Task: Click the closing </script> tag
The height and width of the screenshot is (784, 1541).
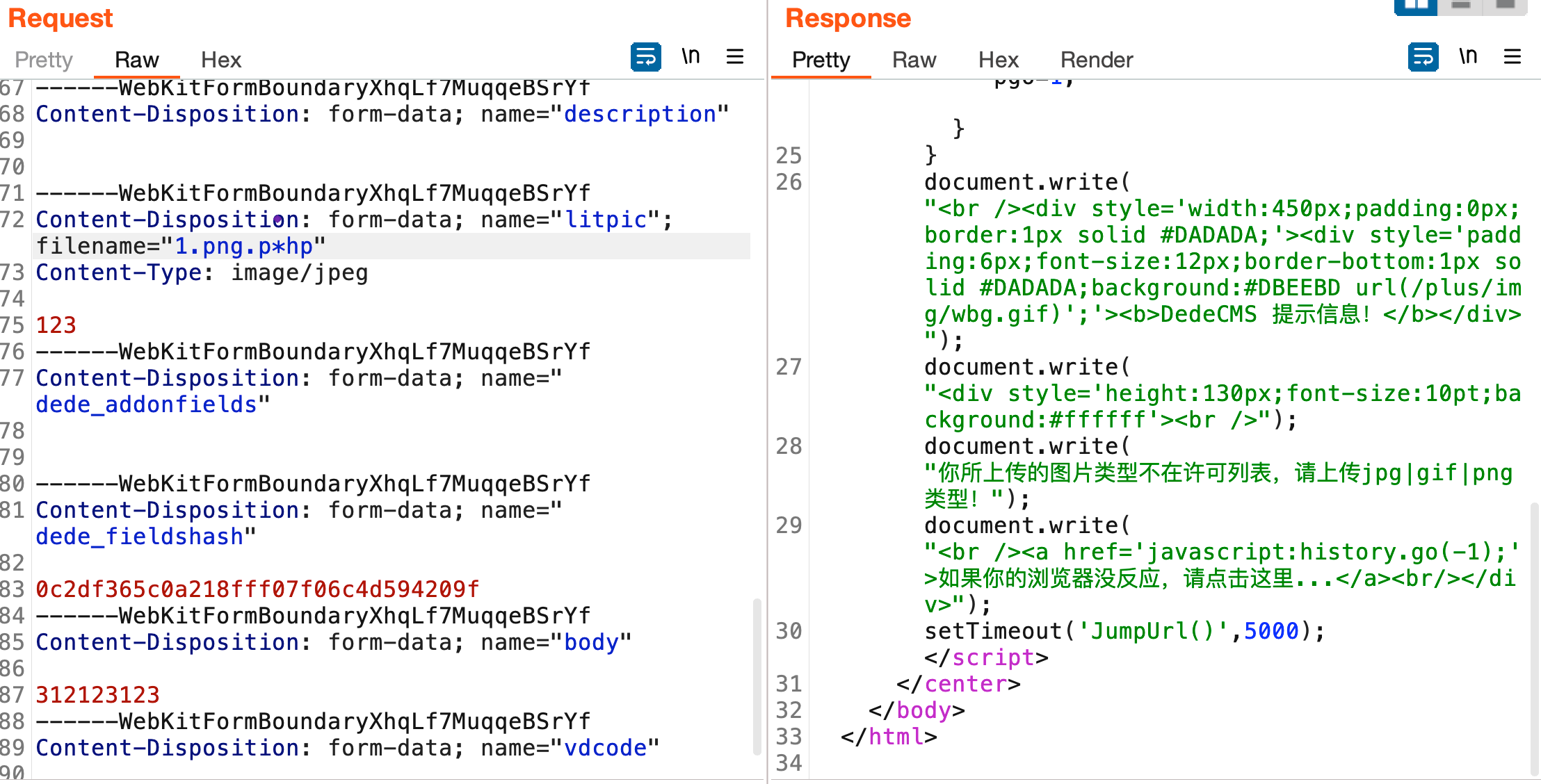Action: coord(986,658)
